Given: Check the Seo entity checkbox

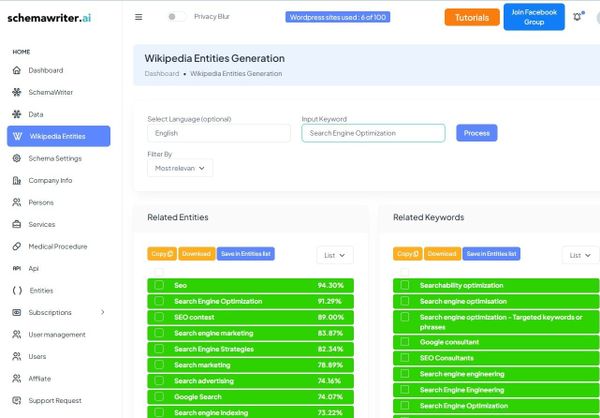Looking at the screenshot, I should [159, 285].
